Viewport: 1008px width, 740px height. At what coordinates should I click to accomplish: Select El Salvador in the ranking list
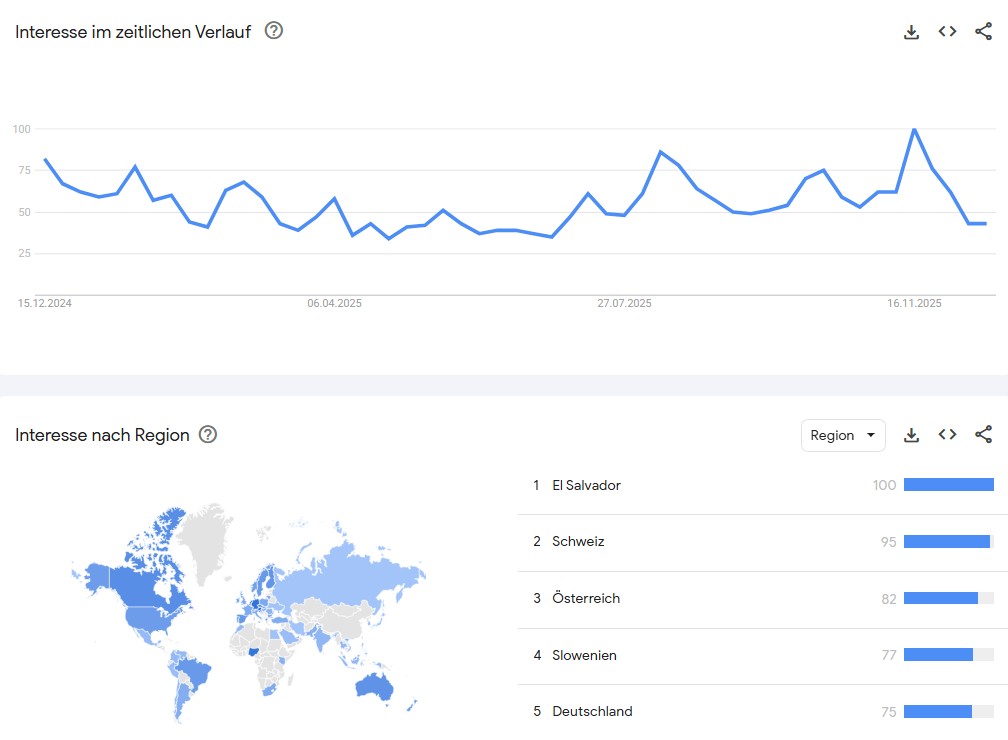tap(586, 485)
